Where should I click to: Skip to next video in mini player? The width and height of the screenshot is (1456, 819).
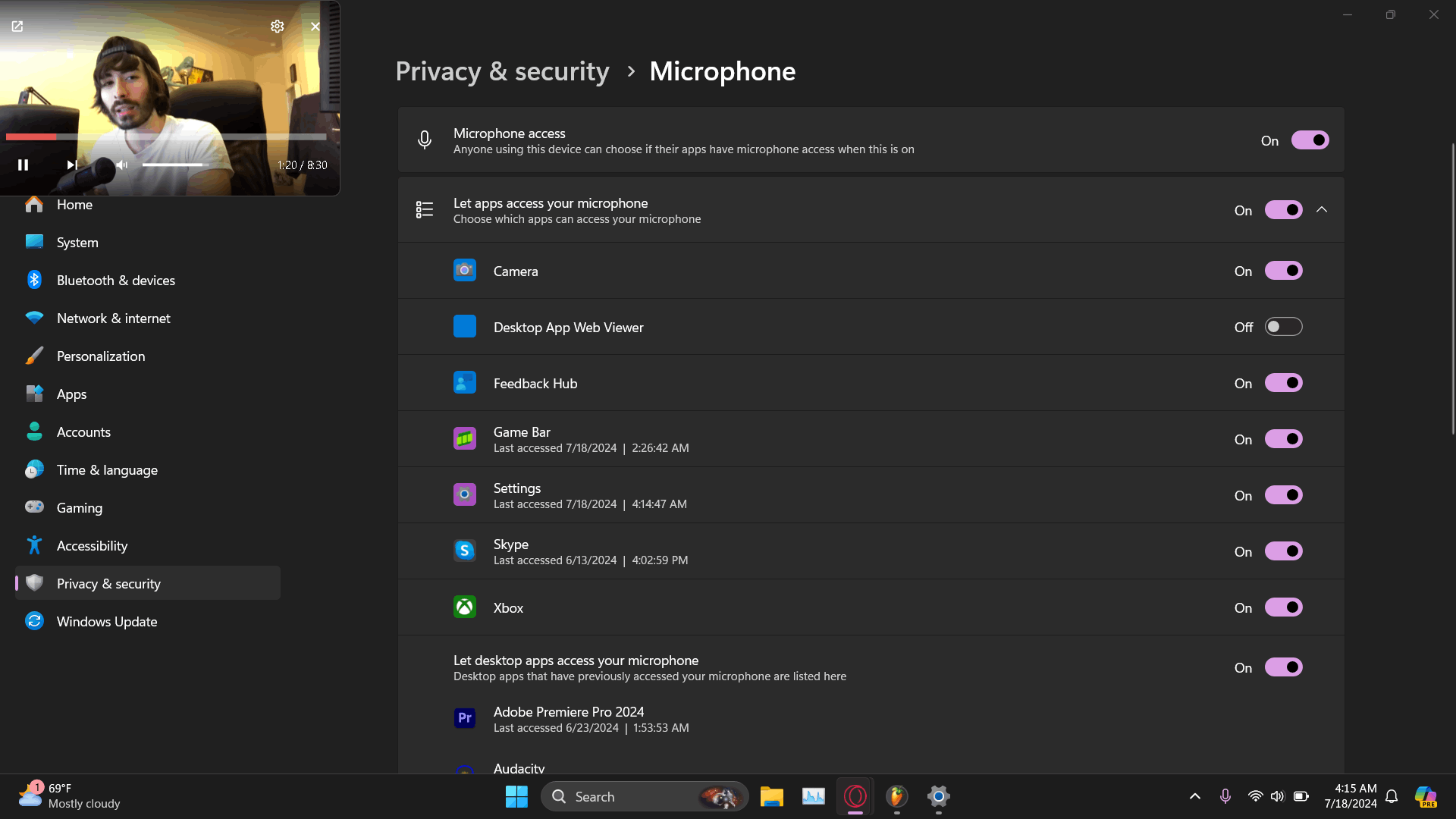tap(72, 165)
